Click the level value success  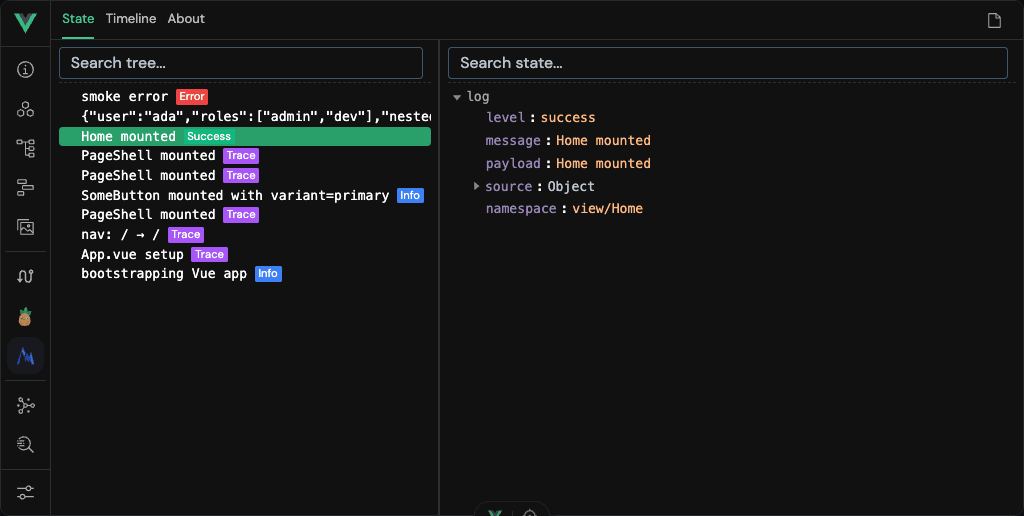(x=568, y=118)
